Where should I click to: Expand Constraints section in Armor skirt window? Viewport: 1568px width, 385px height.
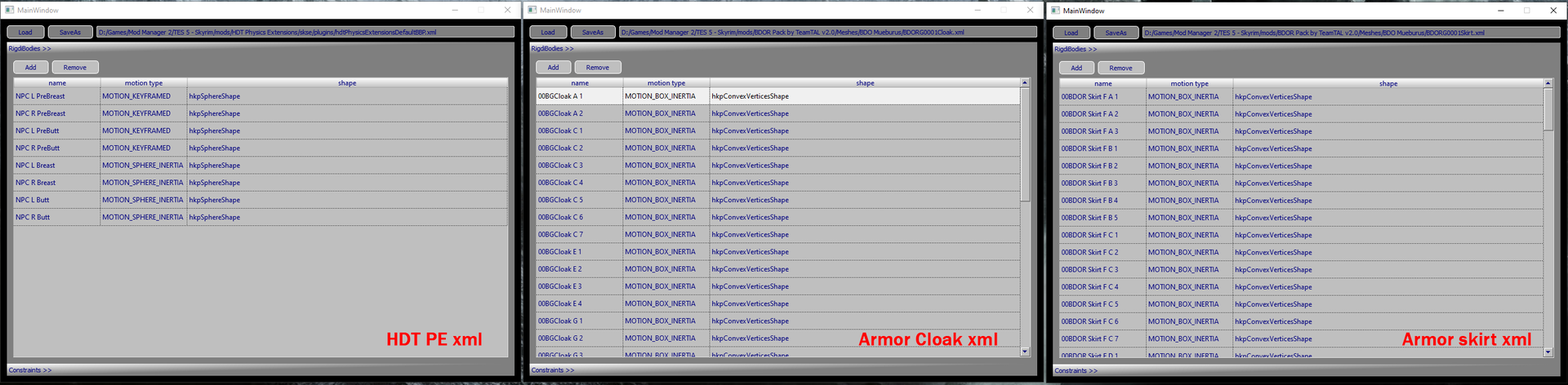(1076, 370)
